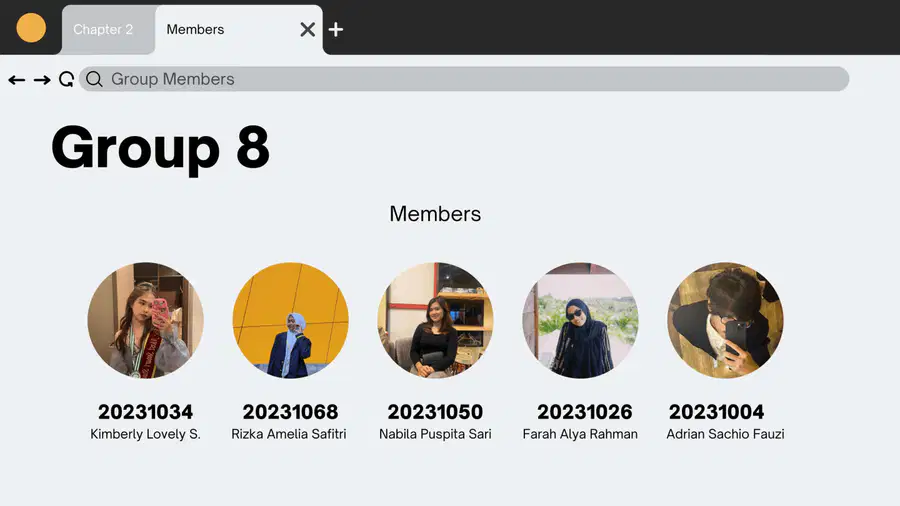Open Kimberly Lovely S. profile photo
This screenshot has width=900, height=506.
pos(146,320)
